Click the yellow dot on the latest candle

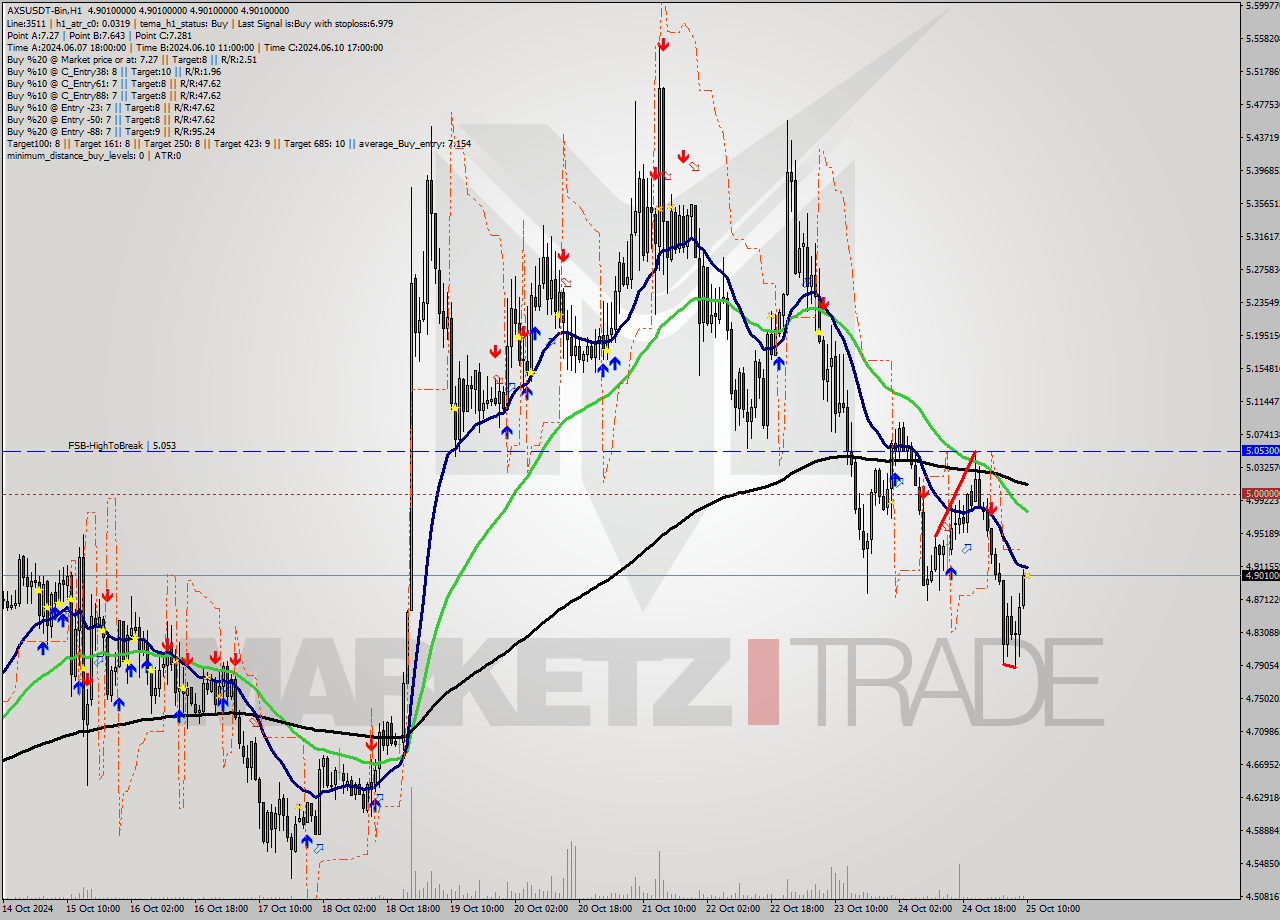pos(1027,576)
